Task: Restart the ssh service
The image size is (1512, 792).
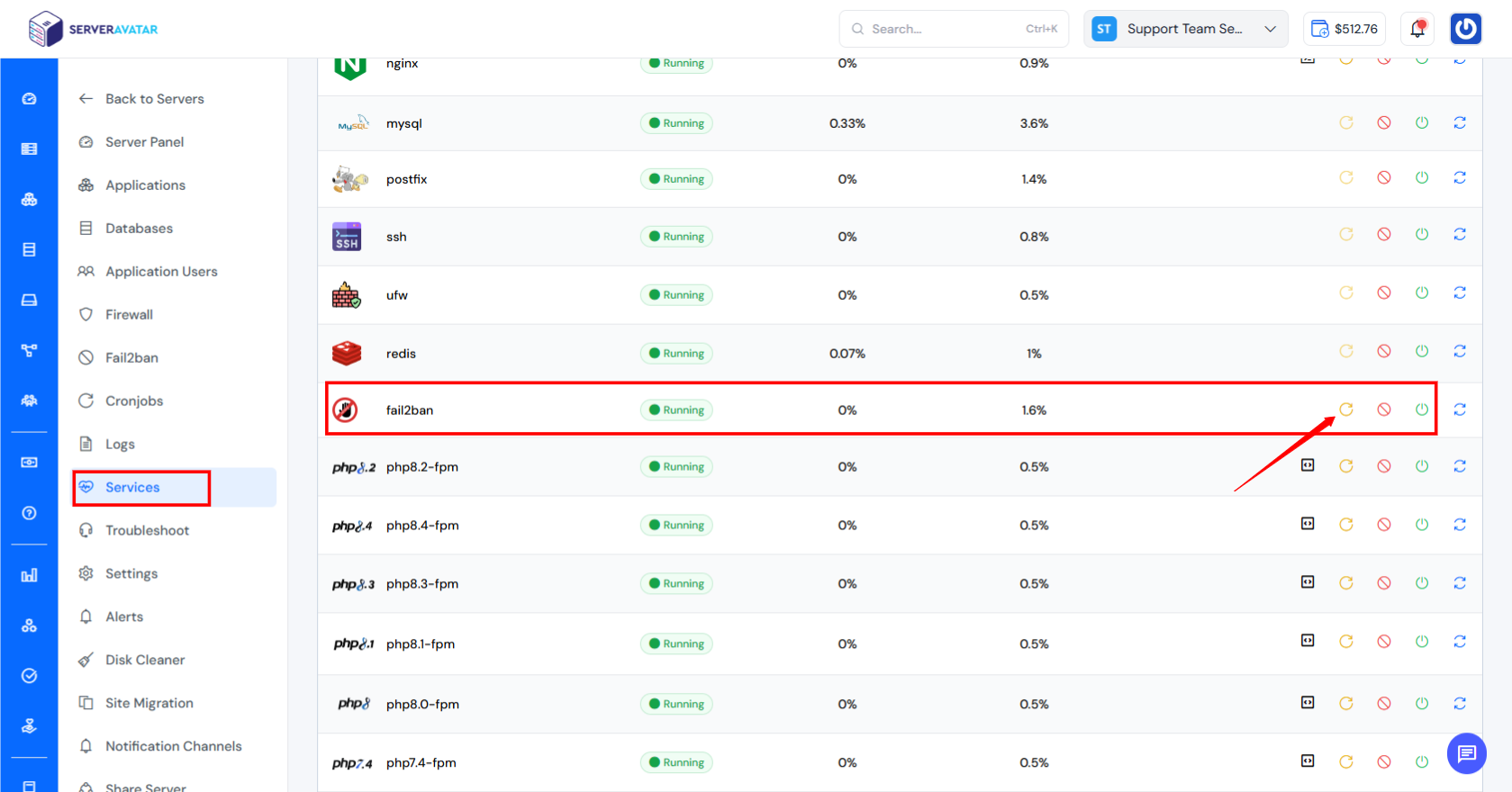Action: 1346,234
